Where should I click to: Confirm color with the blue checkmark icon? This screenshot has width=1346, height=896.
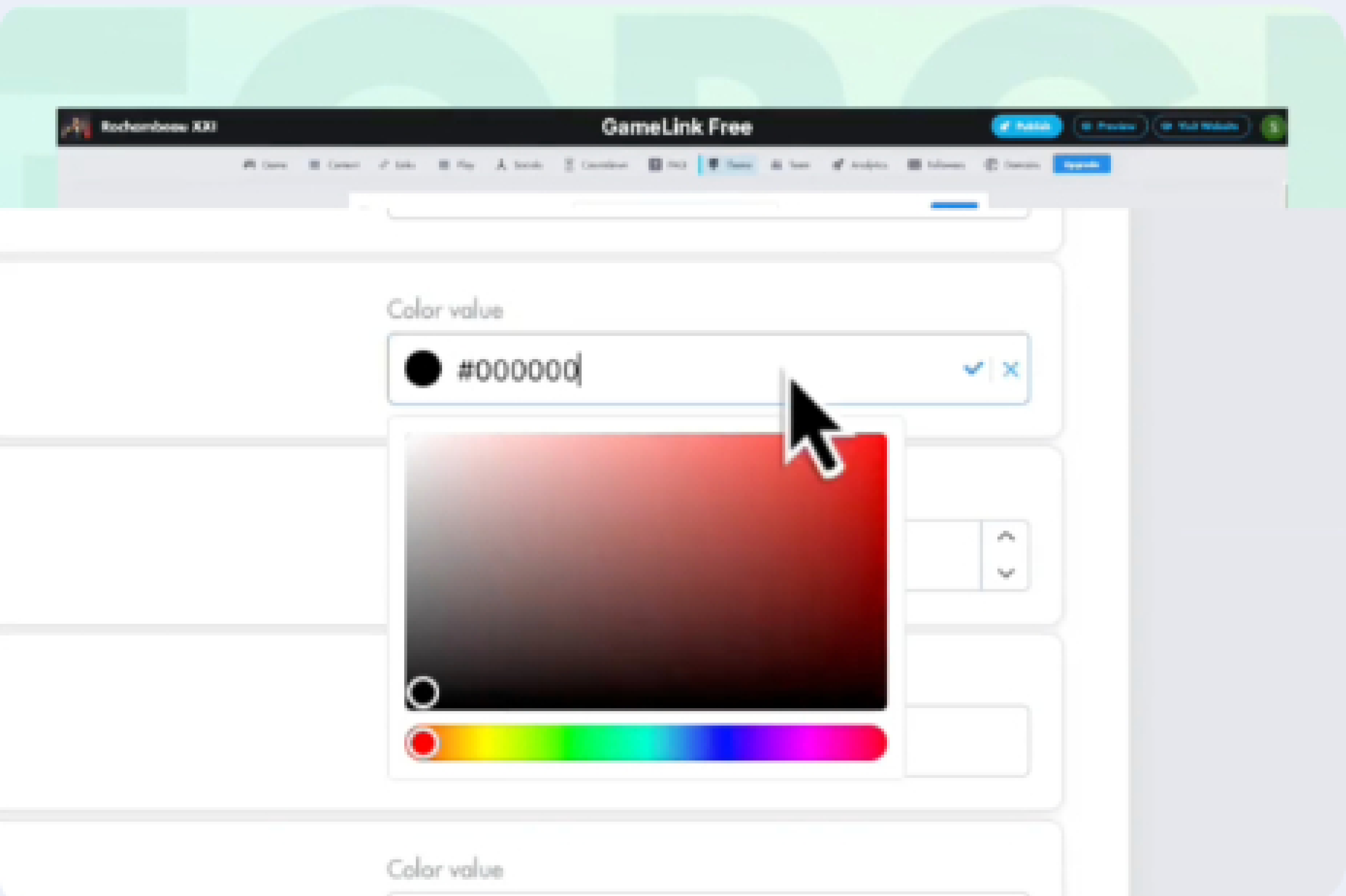(972, 369)
